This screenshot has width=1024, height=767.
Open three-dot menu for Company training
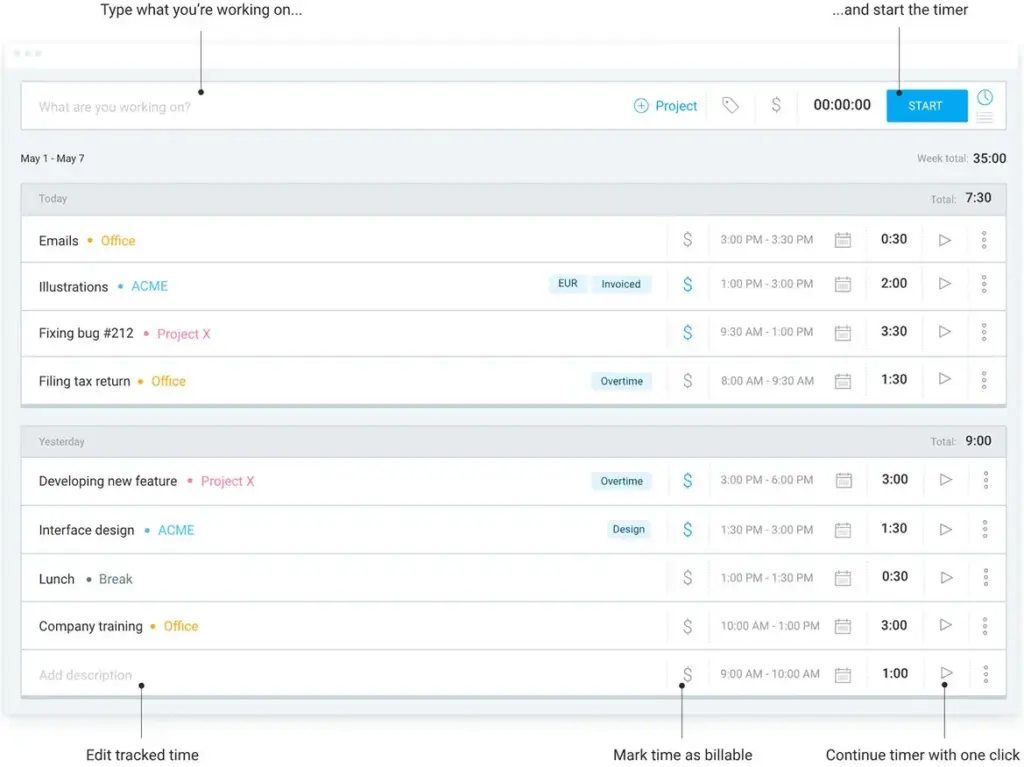click(985, 626)
